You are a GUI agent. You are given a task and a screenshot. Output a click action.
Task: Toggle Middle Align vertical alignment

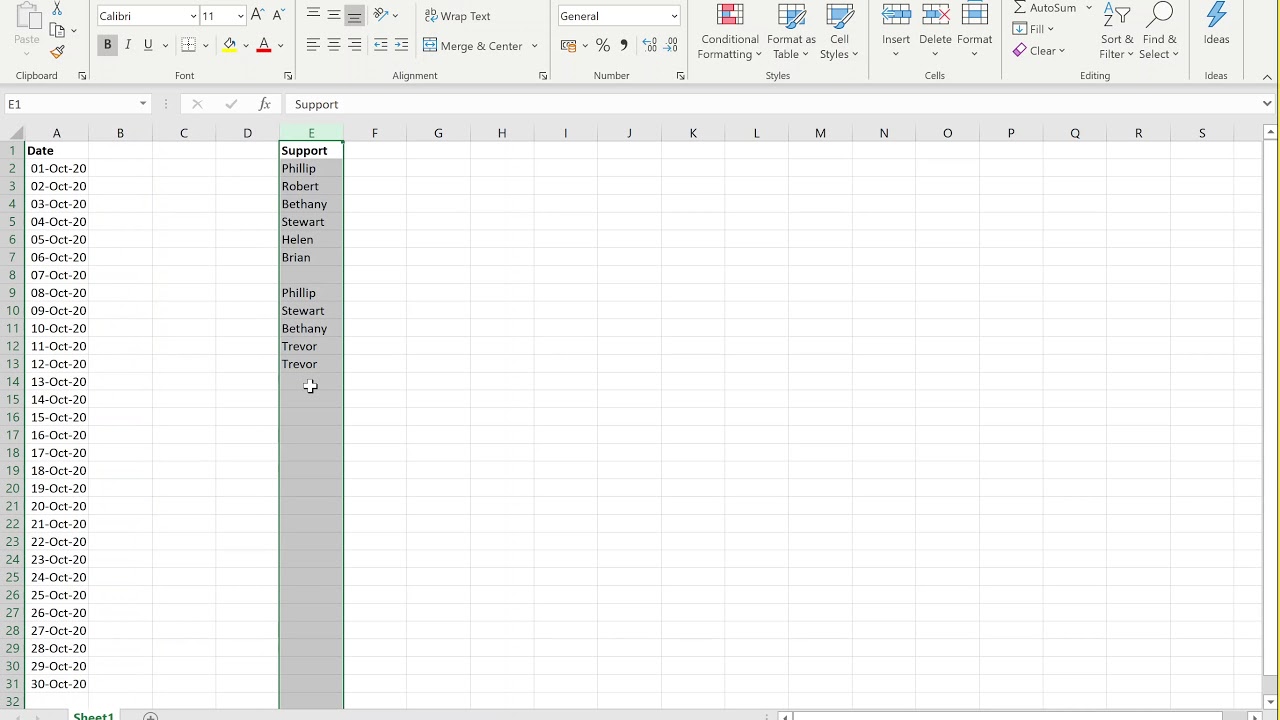click(x=334, y=16)
